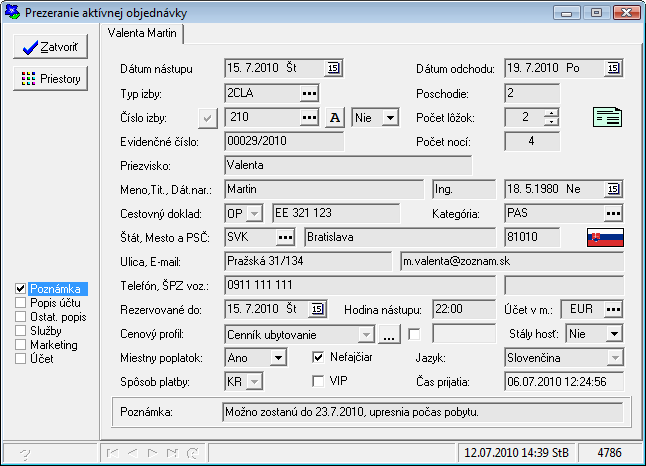
Task: Click the question mark help icon
Action: [x=25, y=454]
